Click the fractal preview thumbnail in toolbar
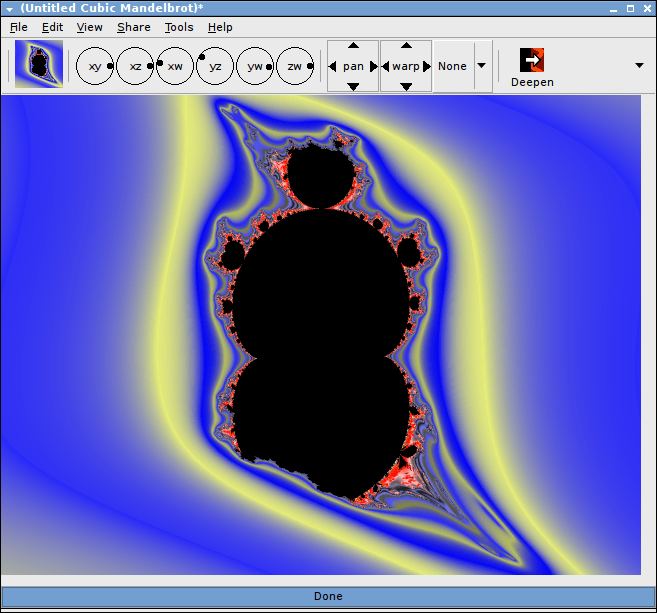This screenshot has width=657, height=613. (x=39, y=65)
